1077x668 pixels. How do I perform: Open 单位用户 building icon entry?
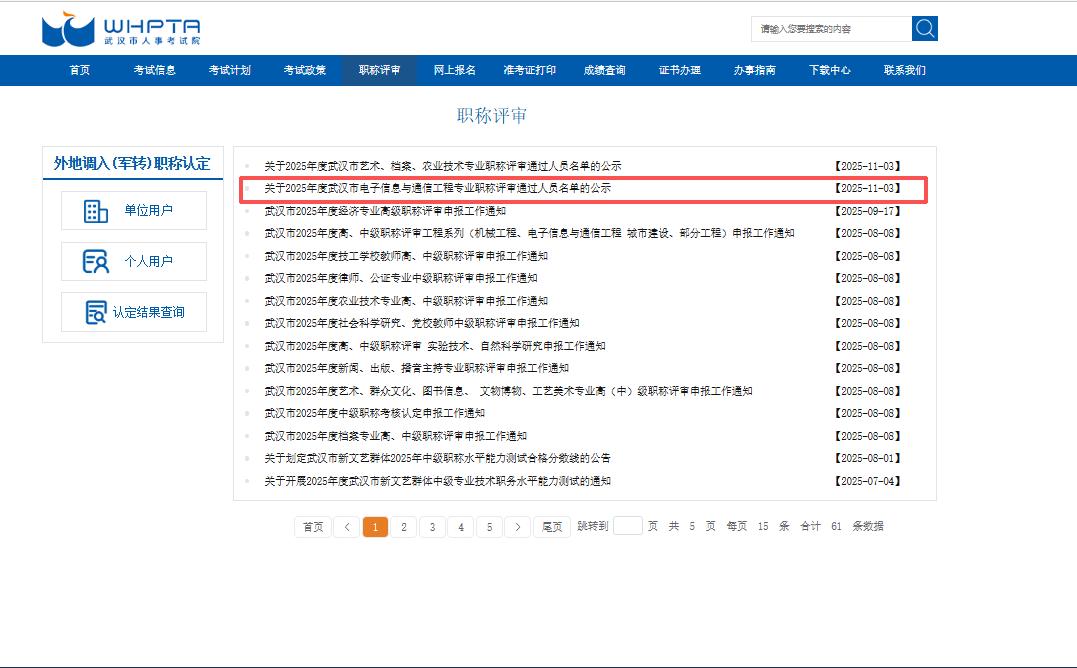tap(134, 211)
